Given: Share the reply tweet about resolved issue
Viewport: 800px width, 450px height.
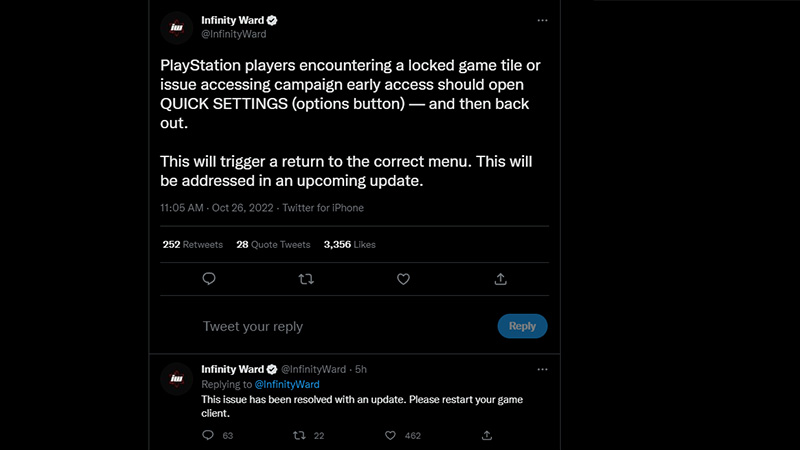Looking at the screenshot, I should pos(487,435).
